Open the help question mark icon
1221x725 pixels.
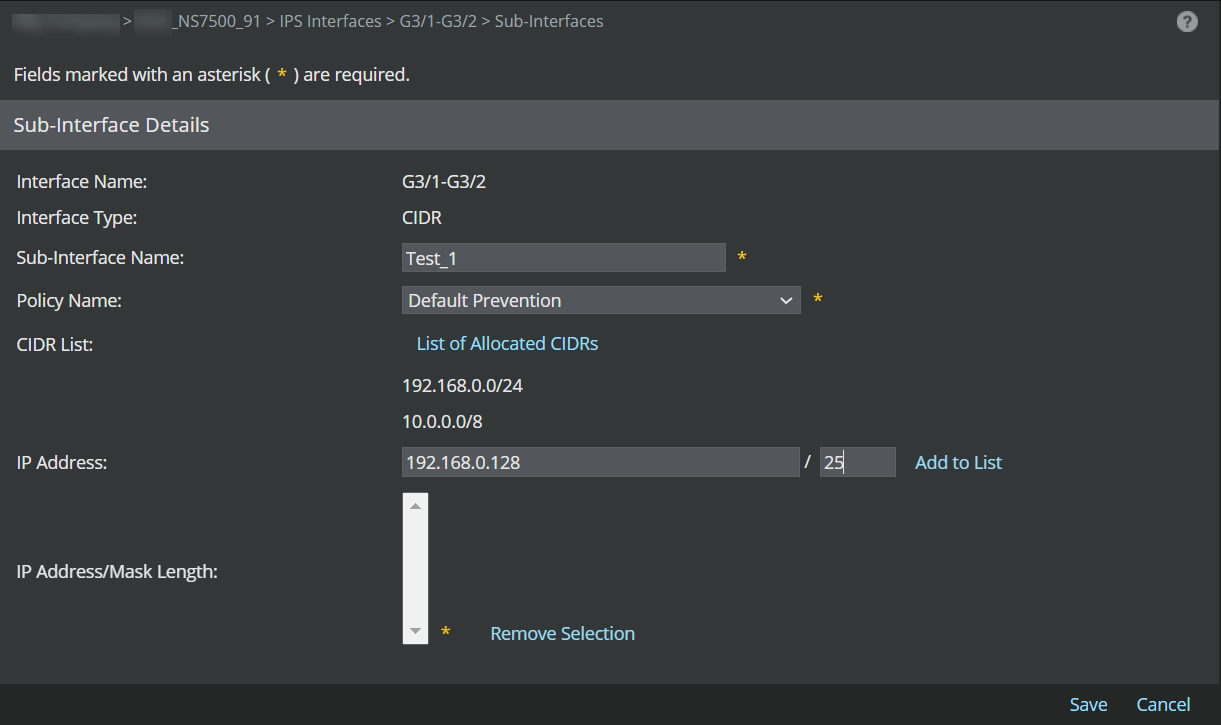pos(1187,22)
